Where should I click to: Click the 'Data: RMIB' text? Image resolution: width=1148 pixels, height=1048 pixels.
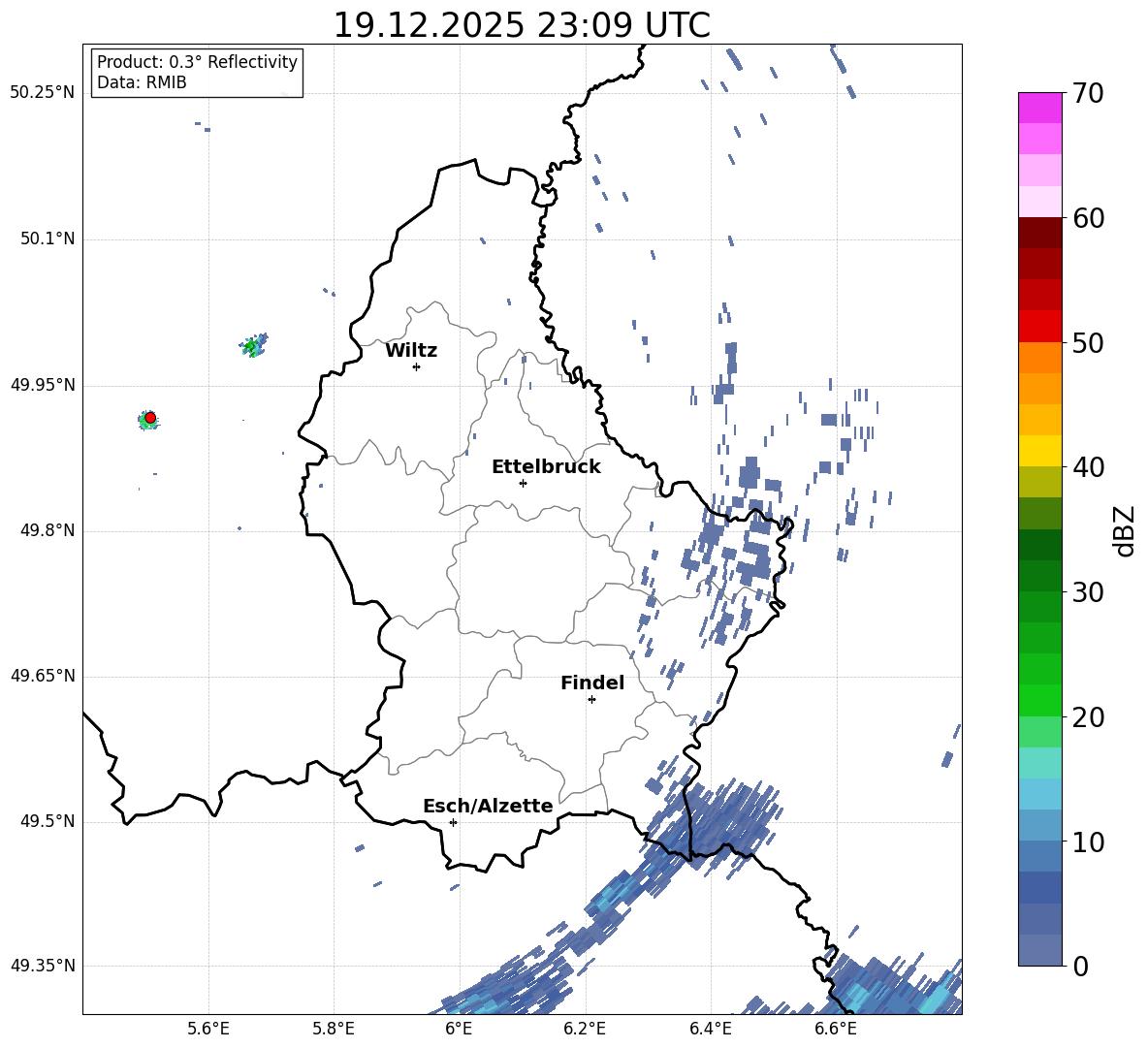(x=142, y=82)
